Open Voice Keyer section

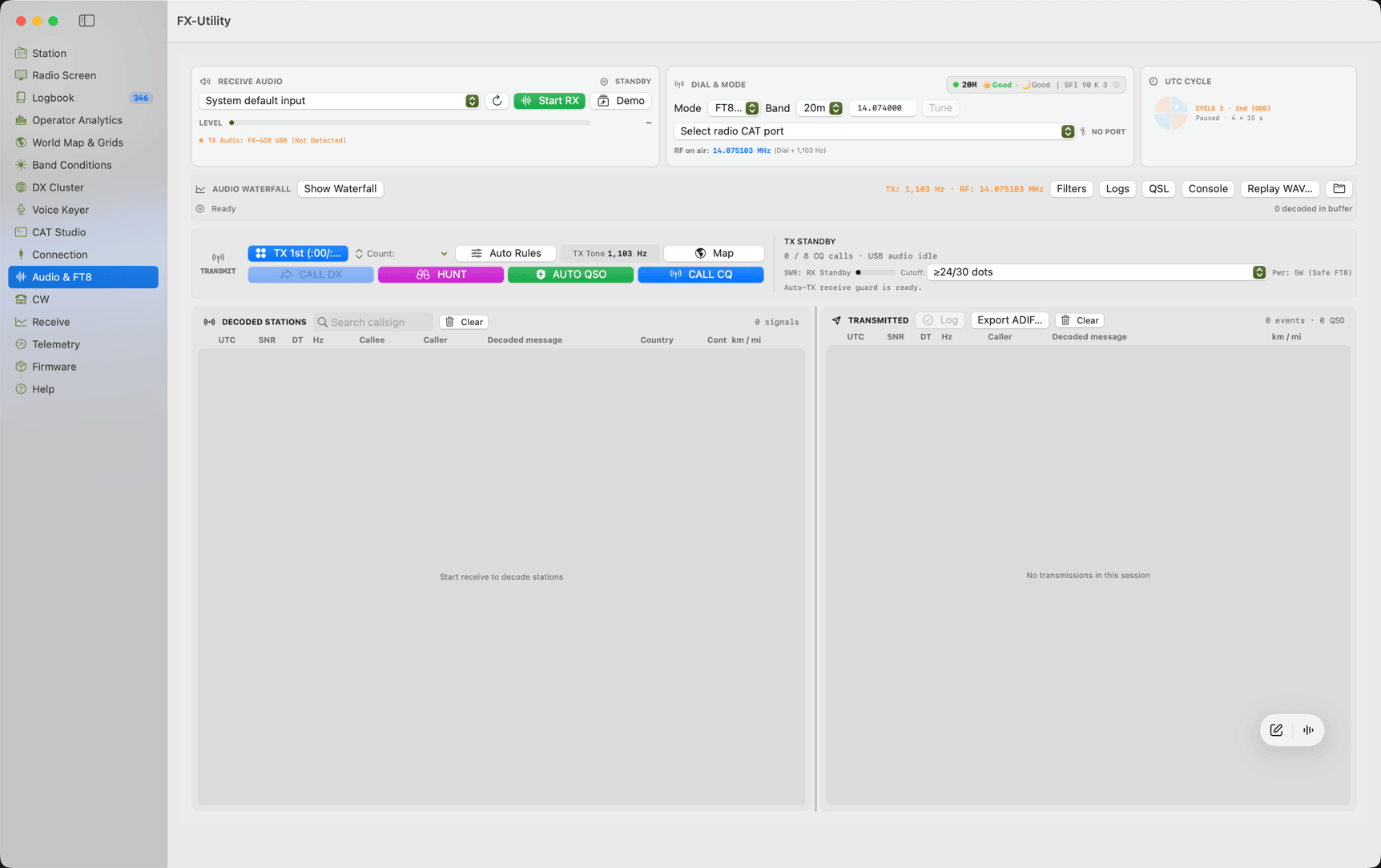pyautogui.click(x=83, y=210)
